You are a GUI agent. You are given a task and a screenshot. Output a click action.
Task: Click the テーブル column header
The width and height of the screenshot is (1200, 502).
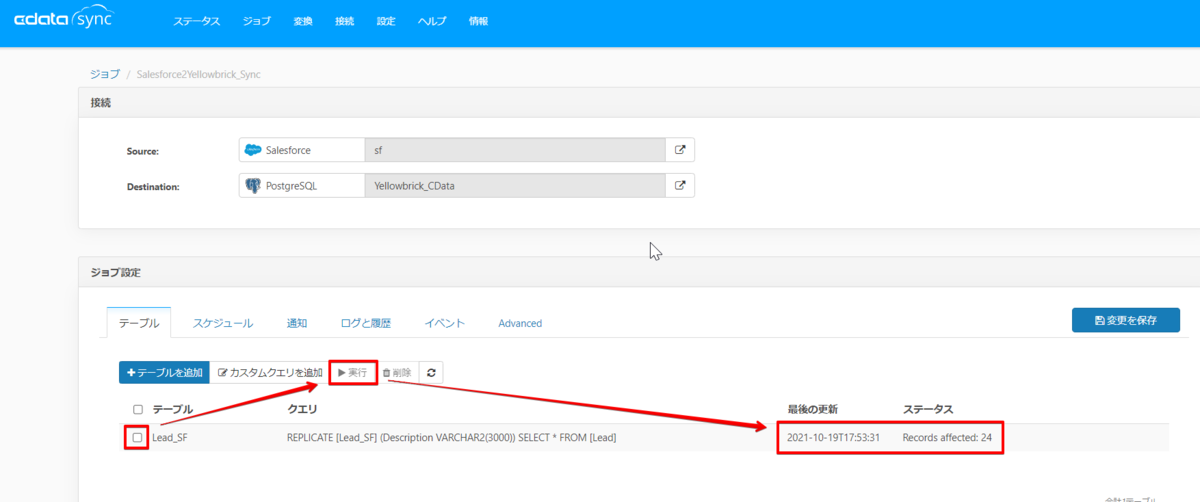pyautogui.click(x=172, y=409)
